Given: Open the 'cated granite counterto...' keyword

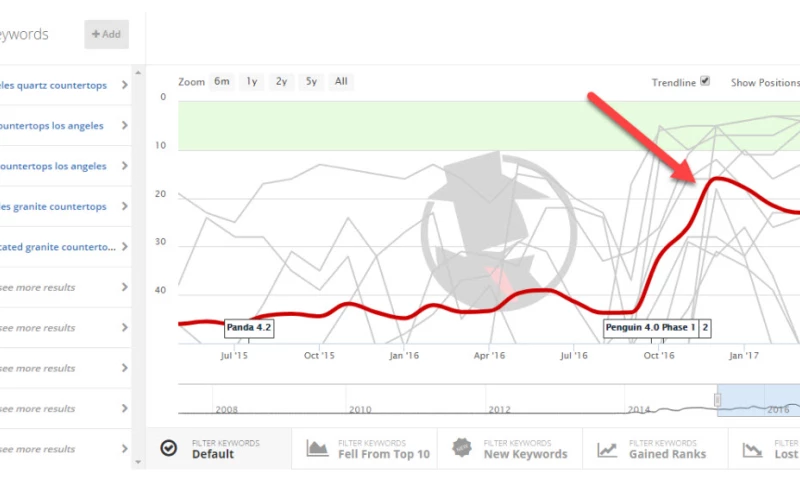Looking at the screenshot, I should point(58,247).
